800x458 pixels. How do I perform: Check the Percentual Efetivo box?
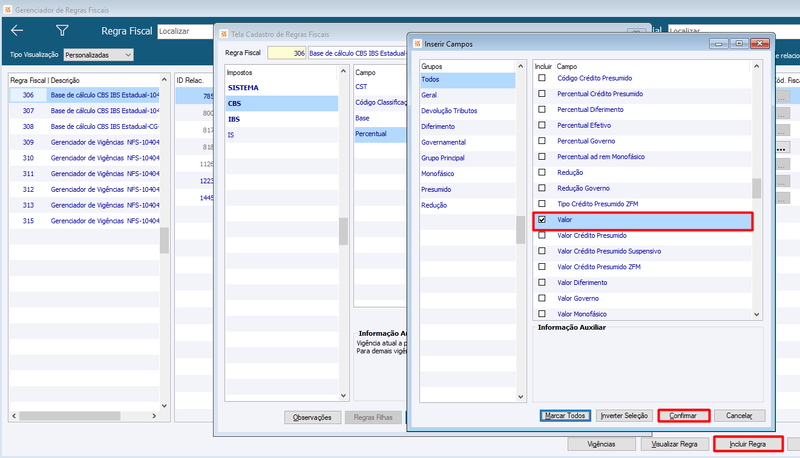[x=542, y=125]
